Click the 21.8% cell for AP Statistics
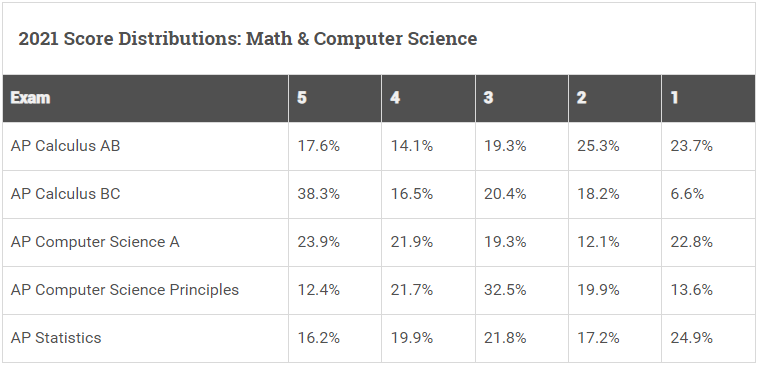This screenshot has height=365, width=758. 505,337
